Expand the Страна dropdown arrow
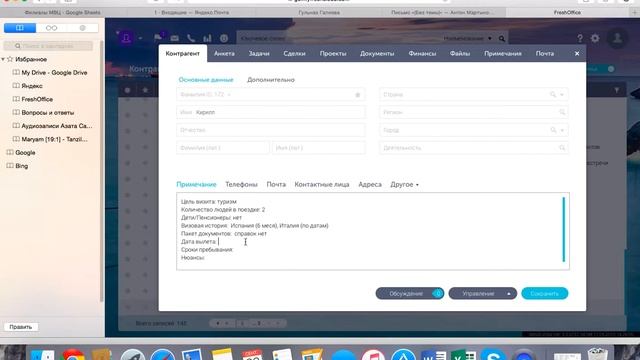This screenshot has height=360, width=640. click(x=562, y=95)
